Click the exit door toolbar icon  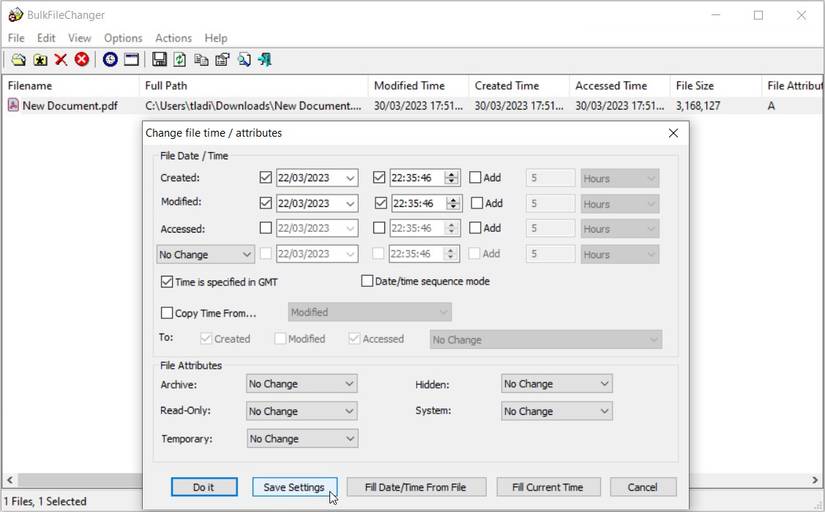(265, 59)
